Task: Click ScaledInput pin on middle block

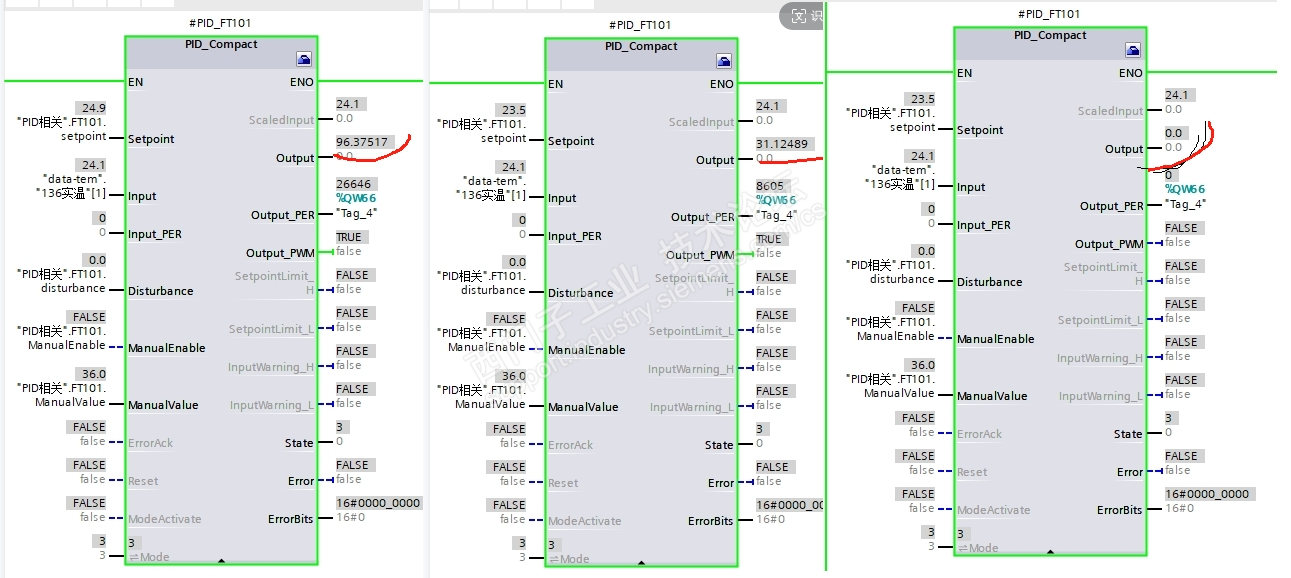Action: point(701,122)
